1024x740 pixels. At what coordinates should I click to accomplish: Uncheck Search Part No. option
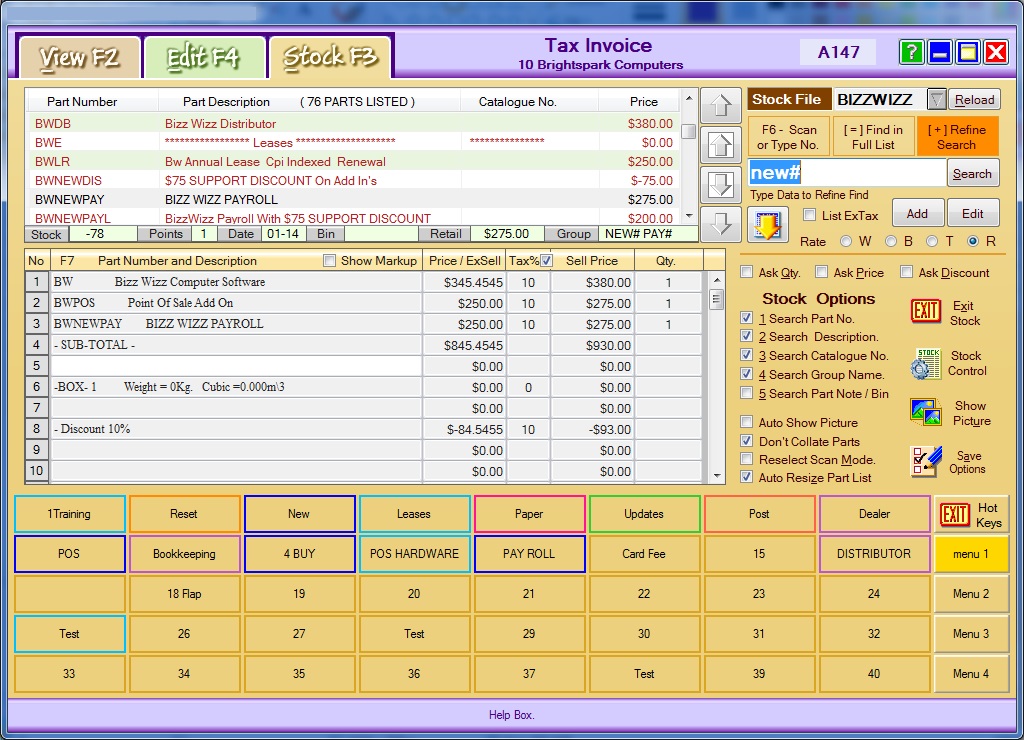click(x=746, y=318)
